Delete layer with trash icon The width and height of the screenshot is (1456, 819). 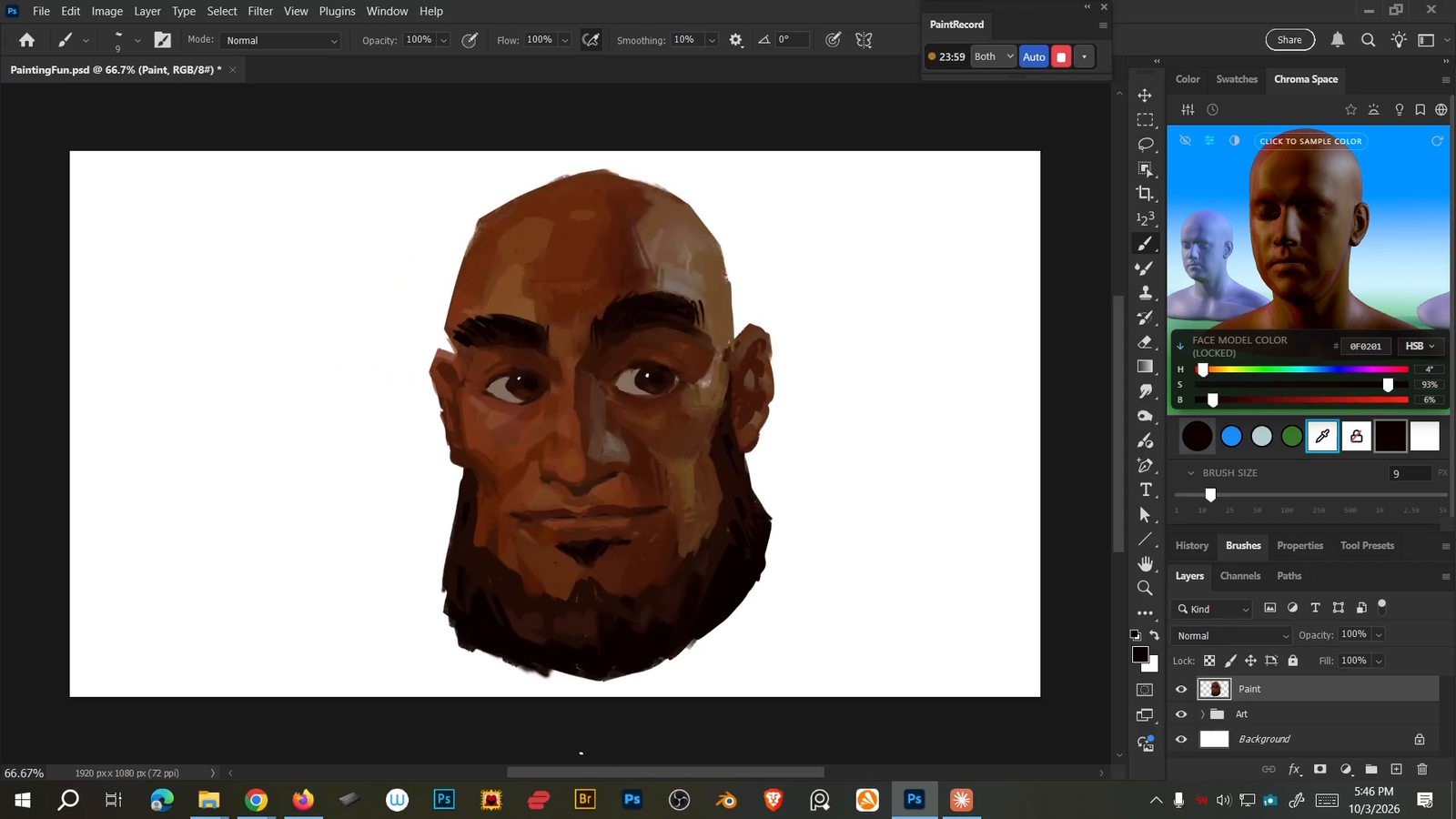pos(1422,769)
